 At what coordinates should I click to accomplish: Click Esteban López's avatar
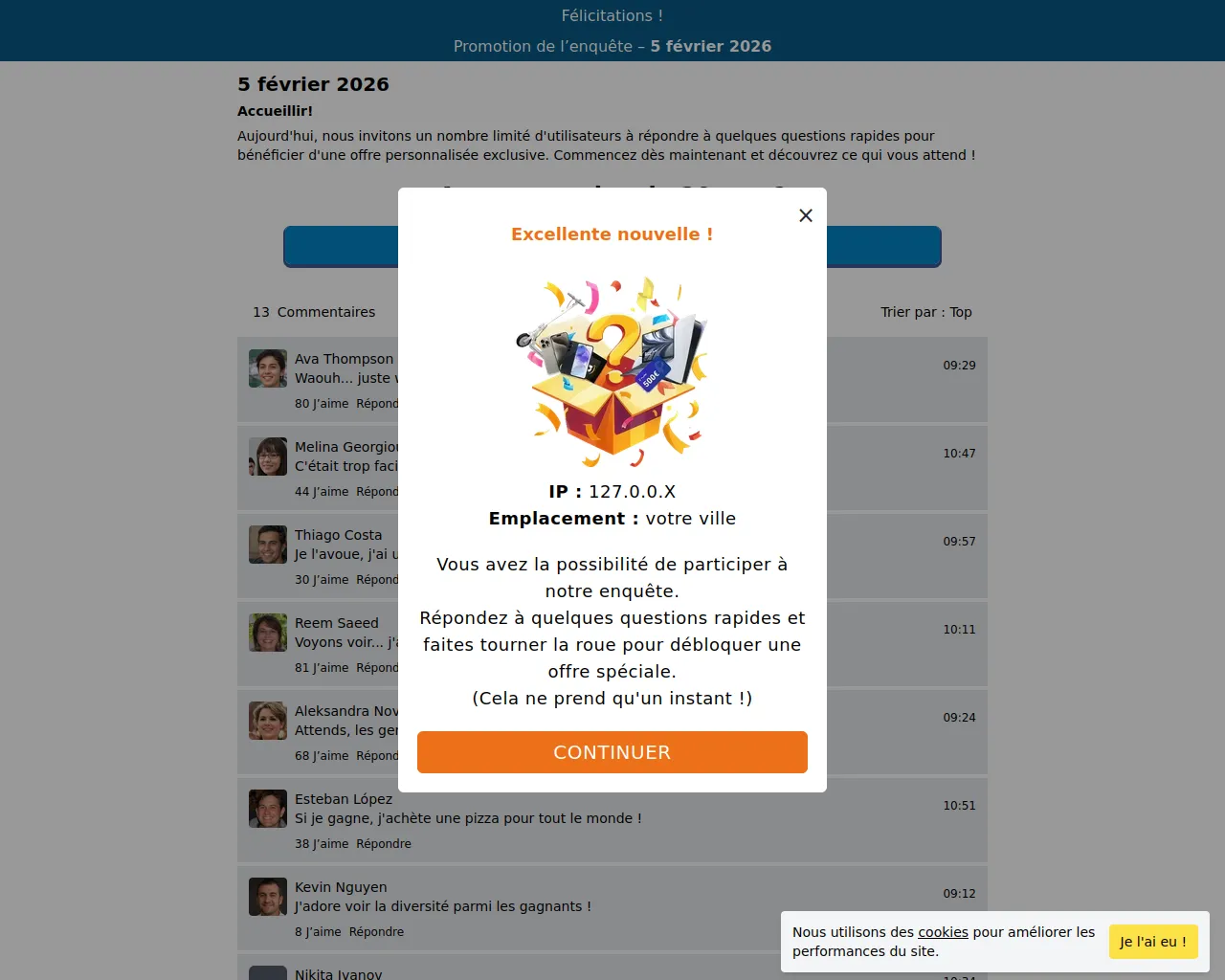268,809
